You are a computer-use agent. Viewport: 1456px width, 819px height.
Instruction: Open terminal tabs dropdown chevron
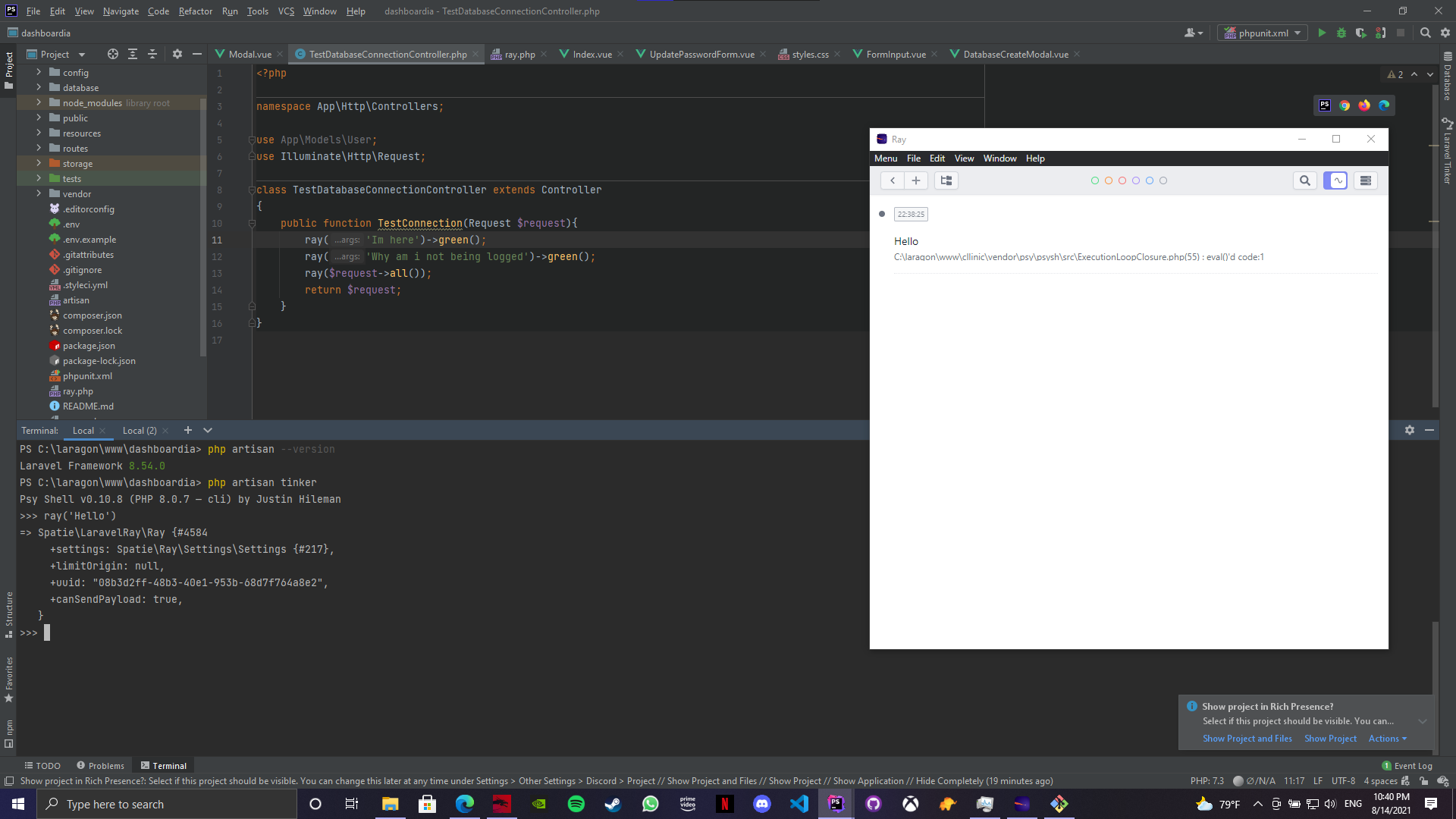click(208, 430)
